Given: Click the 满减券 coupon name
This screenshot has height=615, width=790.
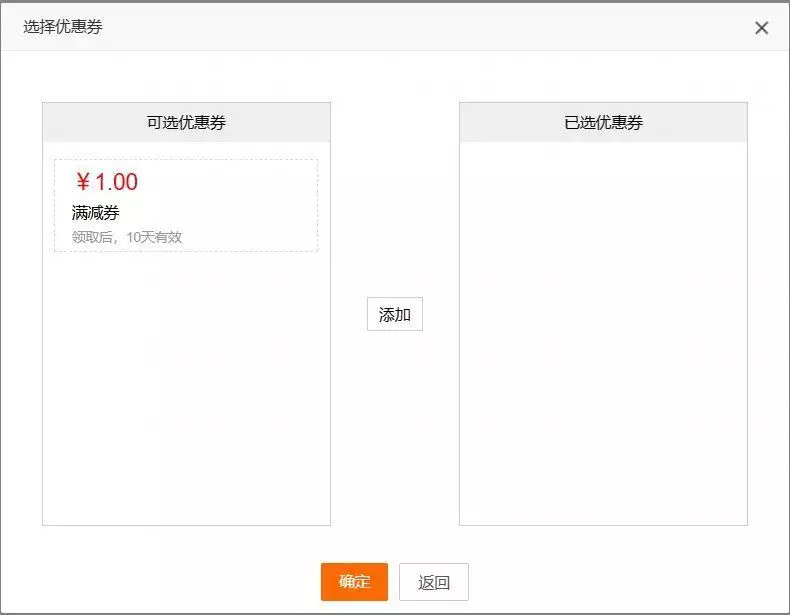Looking at the screenshot, I should pyautogui.click(x=96, y=212).
